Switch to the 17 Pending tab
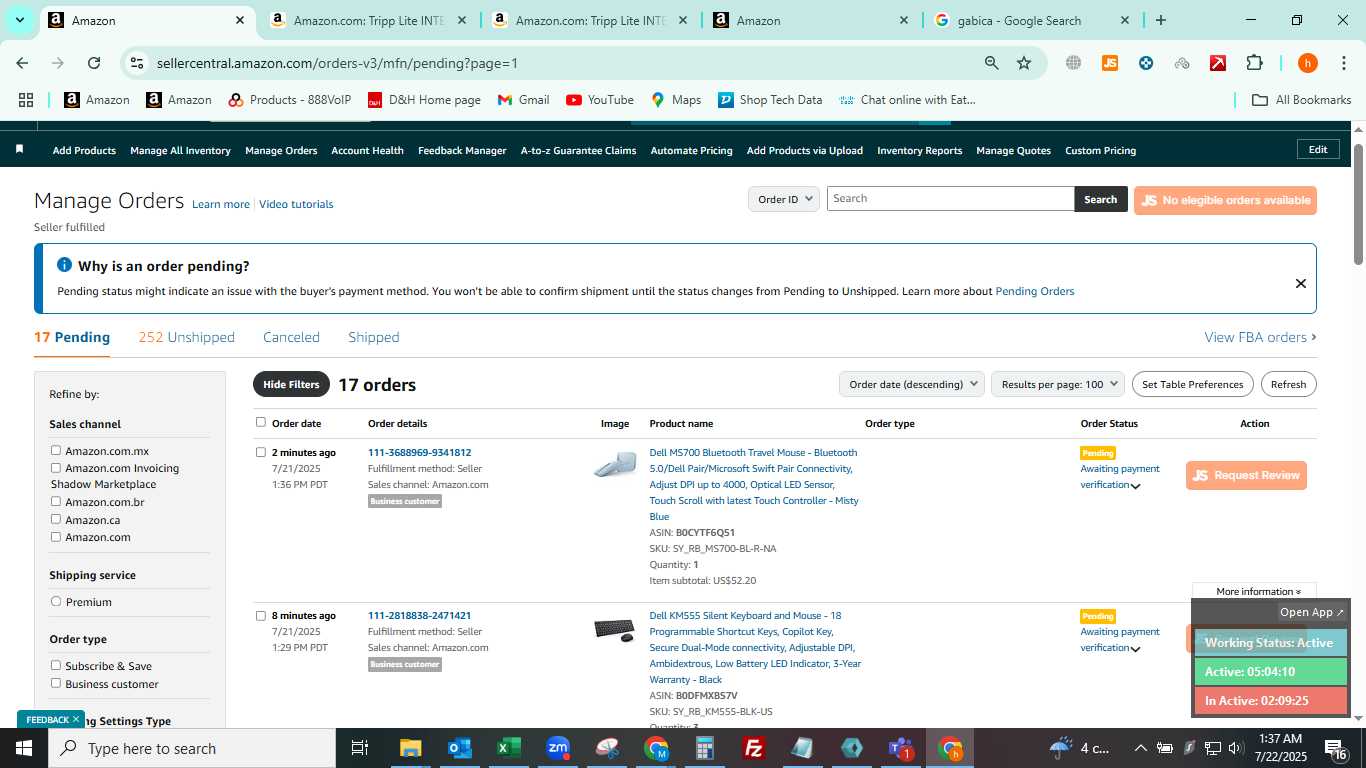The image size is (1366, 768). pyautogui.click(x=72, y=337)
